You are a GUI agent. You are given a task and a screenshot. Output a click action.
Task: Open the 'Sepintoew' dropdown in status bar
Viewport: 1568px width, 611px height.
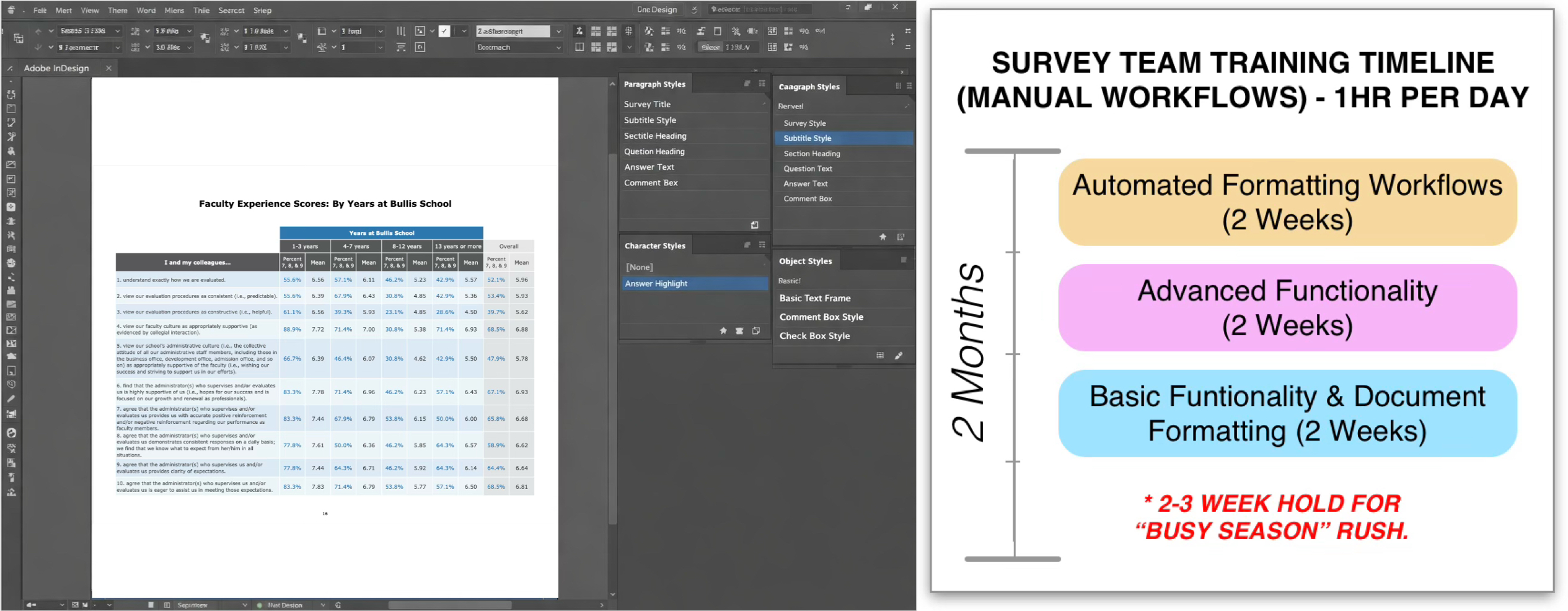[x=244, y=605]
